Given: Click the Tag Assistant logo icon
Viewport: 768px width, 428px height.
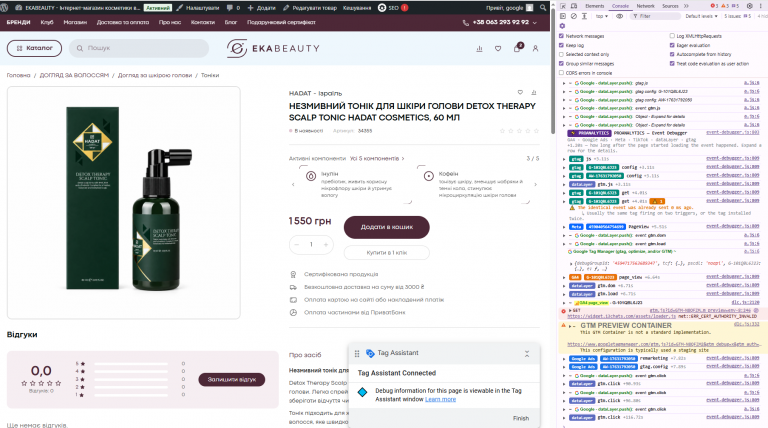Looking at the screenshot, I should [370, 353].
